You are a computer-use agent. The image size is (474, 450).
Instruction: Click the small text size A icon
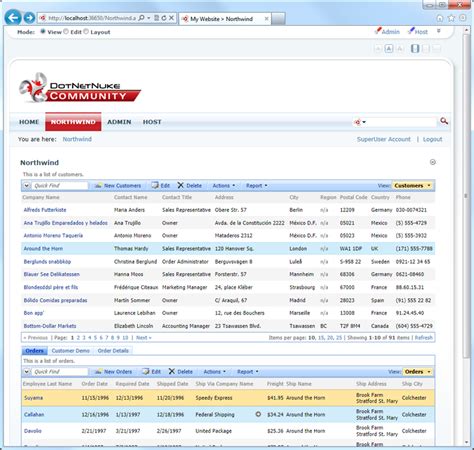click(x=378, y=49)
